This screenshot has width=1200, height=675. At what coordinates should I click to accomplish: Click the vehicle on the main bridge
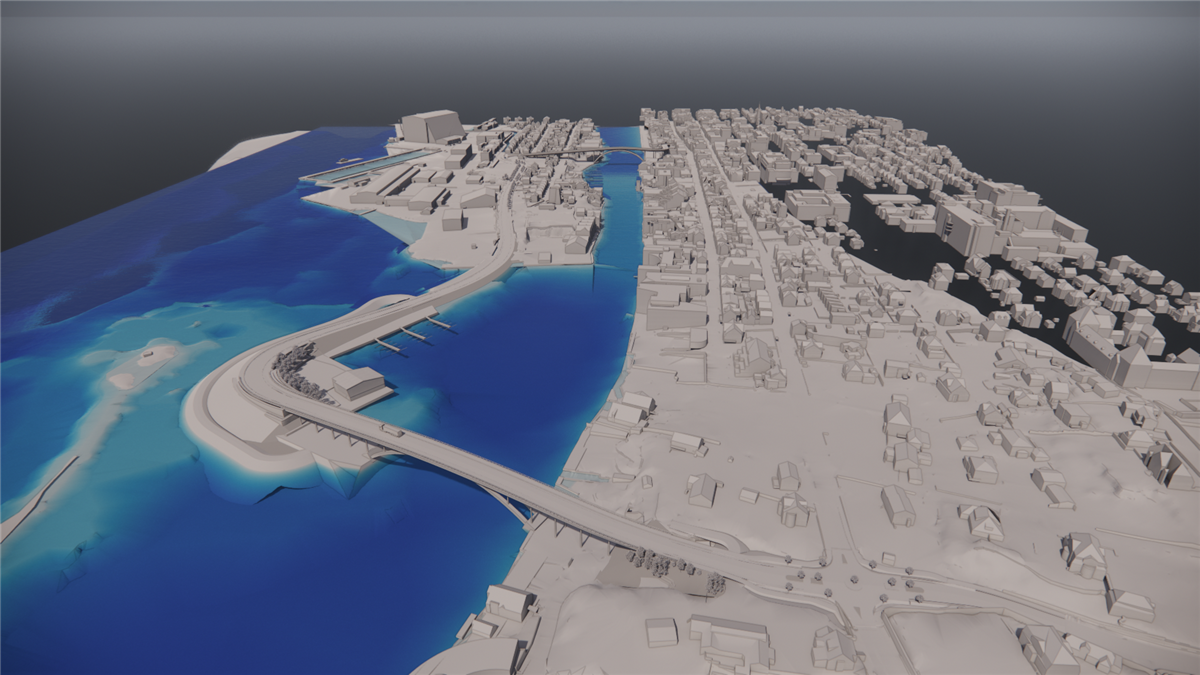(391, 430)
